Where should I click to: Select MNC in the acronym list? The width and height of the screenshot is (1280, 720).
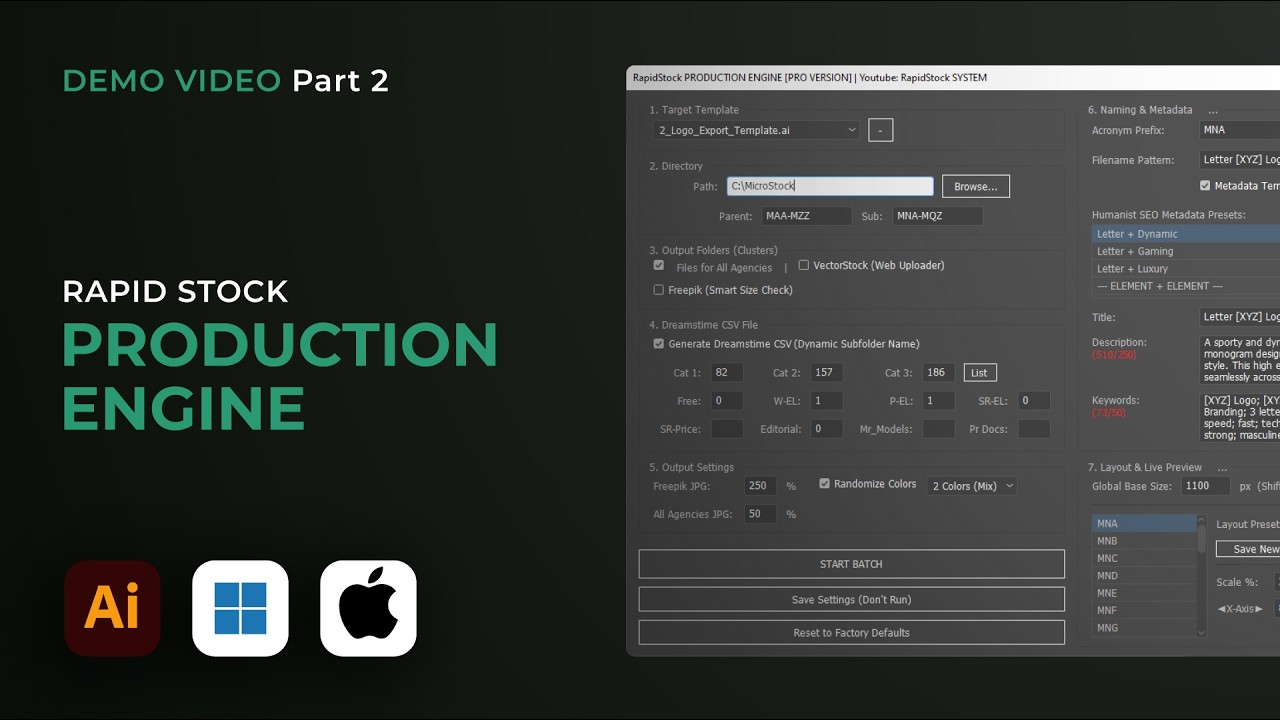pos(1144,558)
